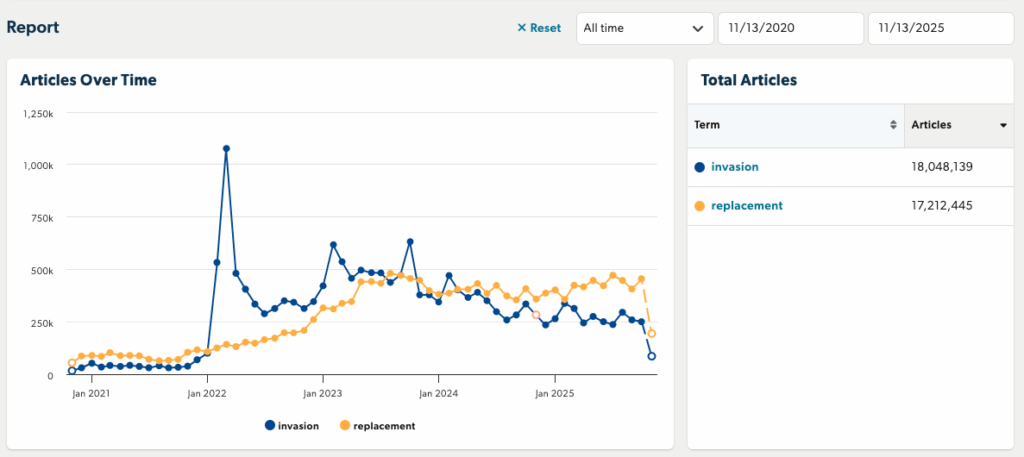
Task: Open the All time range dropdown
Action: (644, 28)
